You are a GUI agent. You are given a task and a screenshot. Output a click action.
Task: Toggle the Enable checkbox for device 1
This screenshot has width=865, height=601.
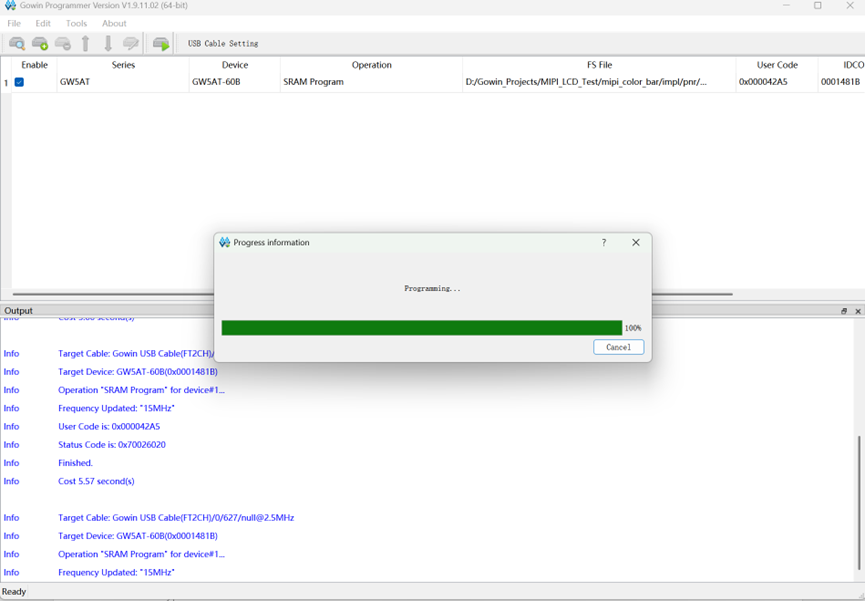click(x=19, y=82)
